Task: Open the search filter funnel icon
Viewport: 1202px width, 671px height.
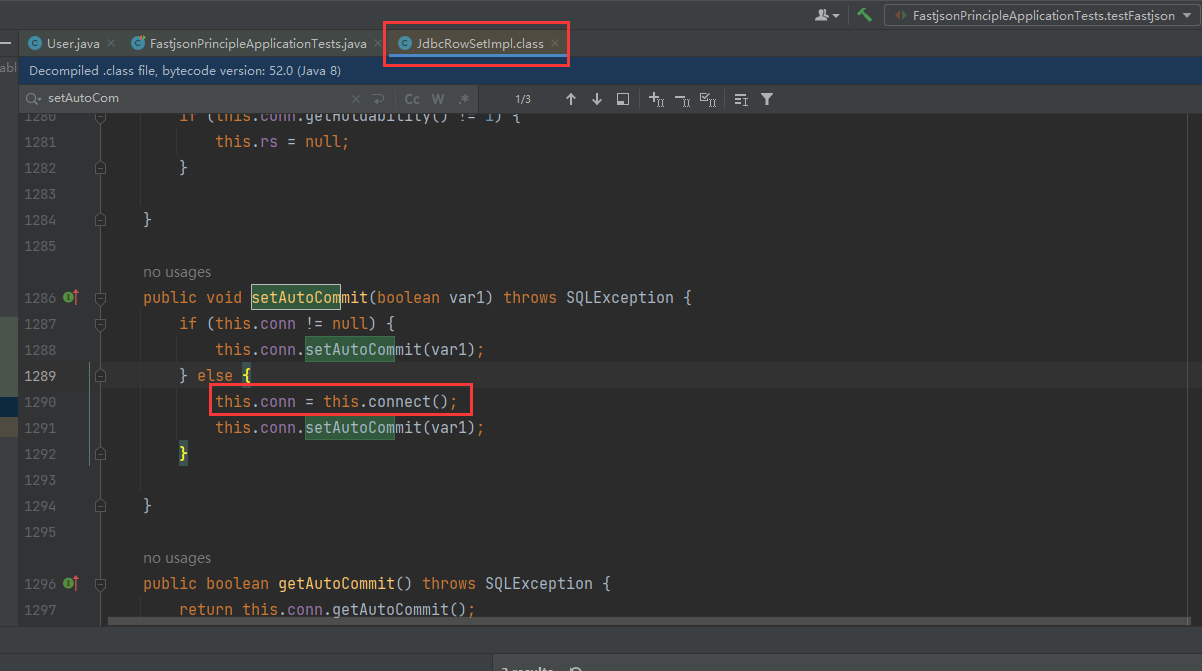Action: [x=767, y=99]
